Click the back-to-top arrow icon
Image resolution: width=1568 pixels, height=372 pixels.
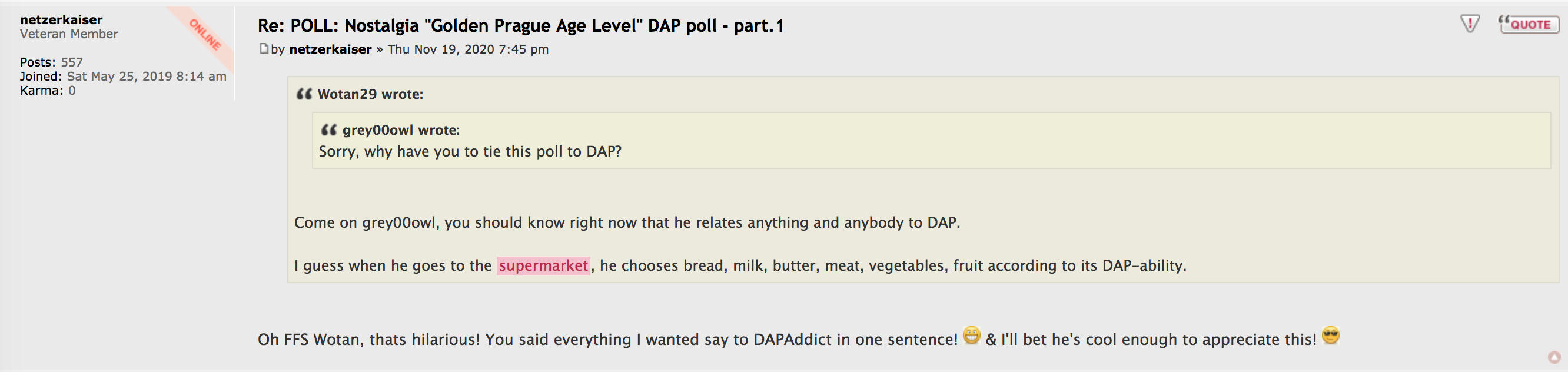click(1554, 357)
